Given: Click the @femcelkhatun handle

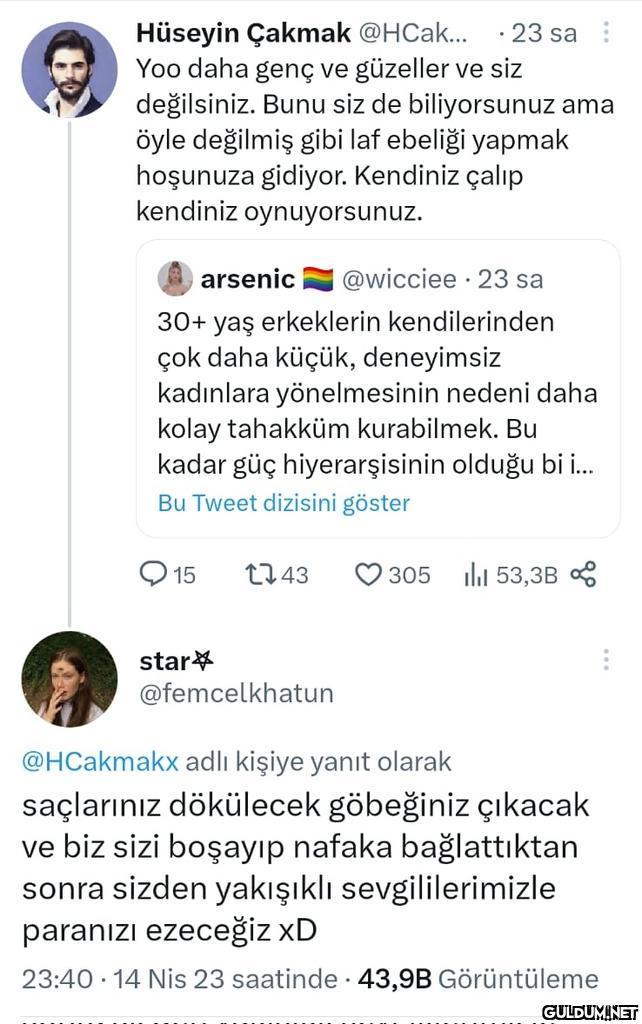Looking at the screenshot, I should (236, 693).
